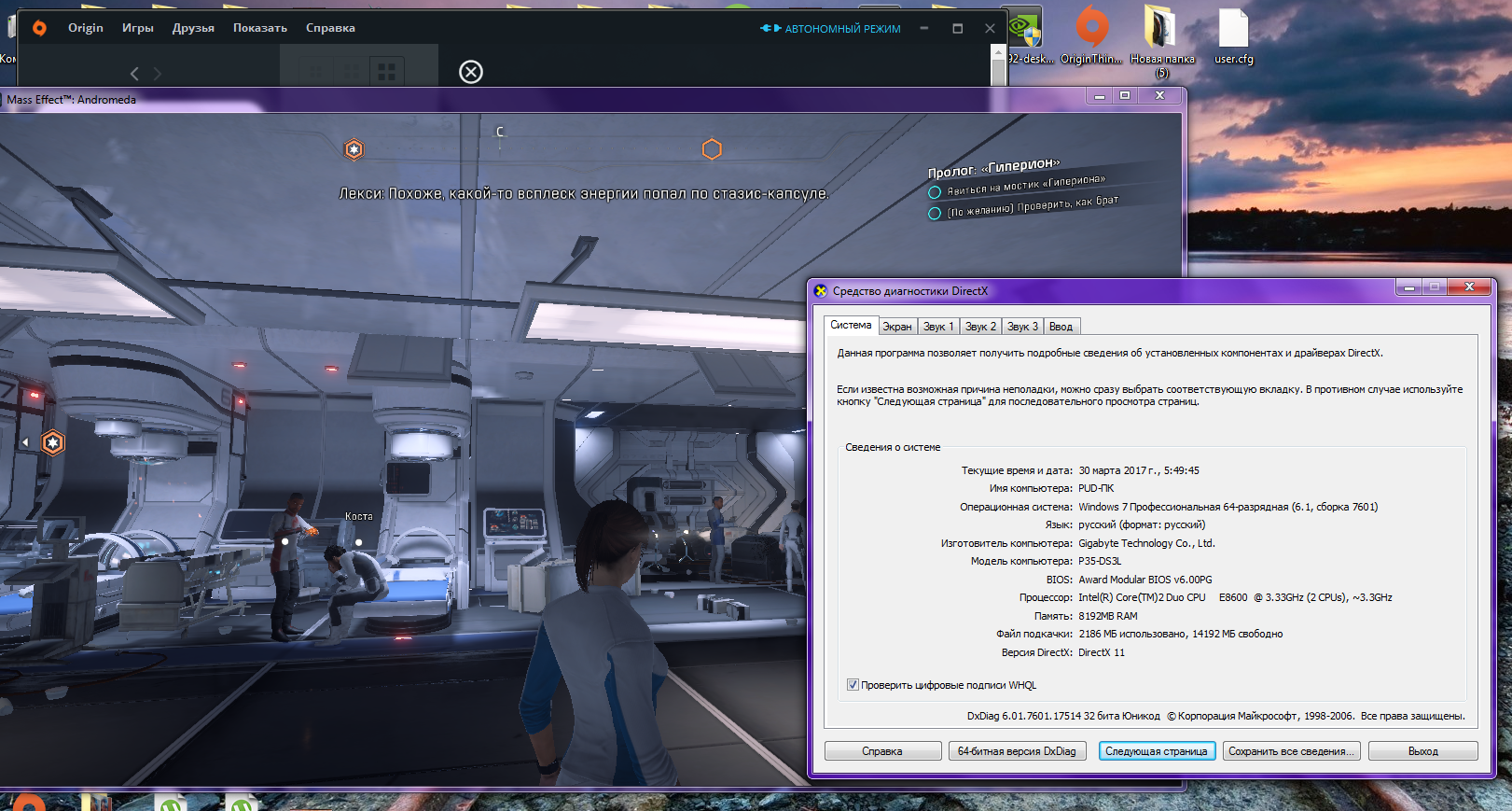Click the subtitle line from Лекси
The image size is (1512, 811).
point(584,193)
